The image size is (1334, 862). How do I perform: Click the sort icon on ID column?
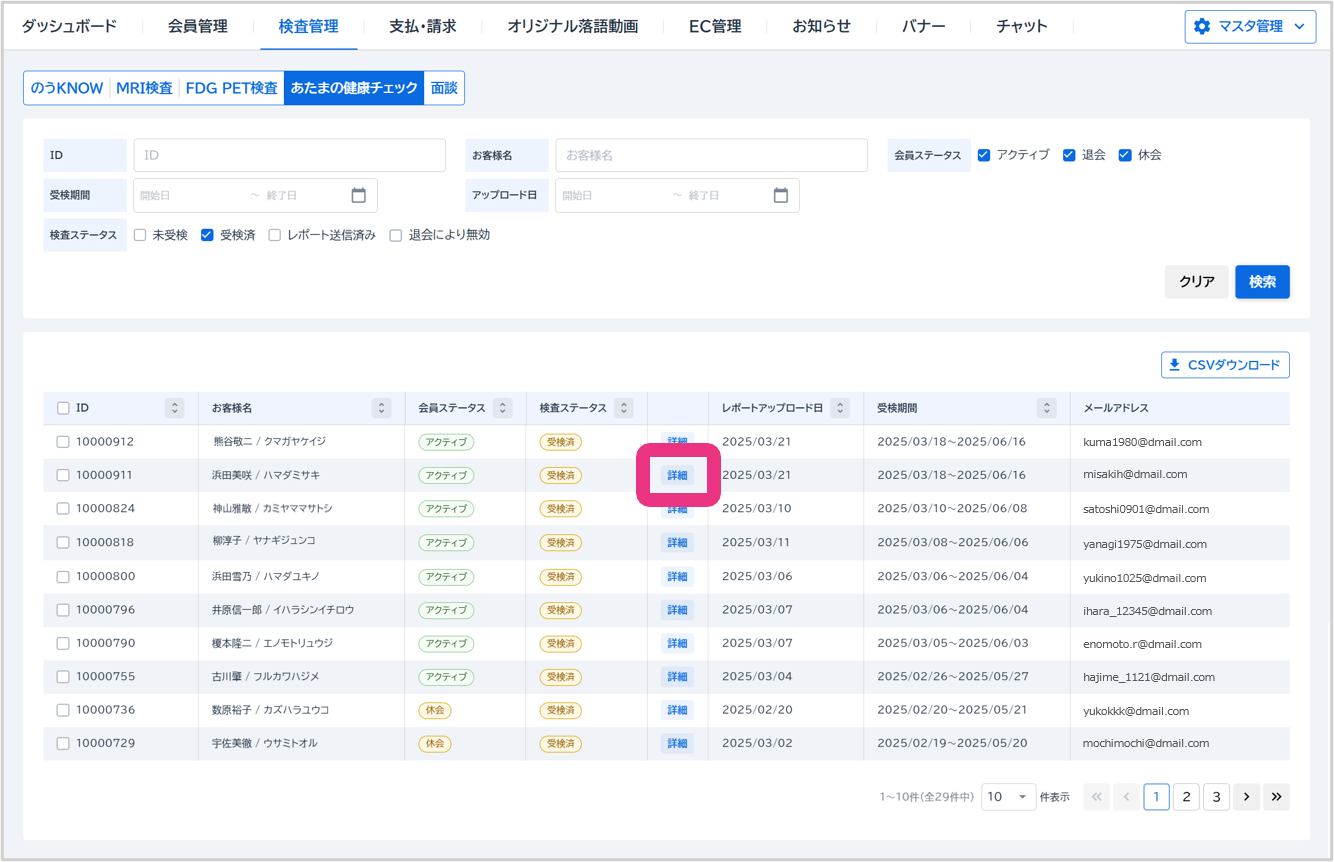point(176,408)
